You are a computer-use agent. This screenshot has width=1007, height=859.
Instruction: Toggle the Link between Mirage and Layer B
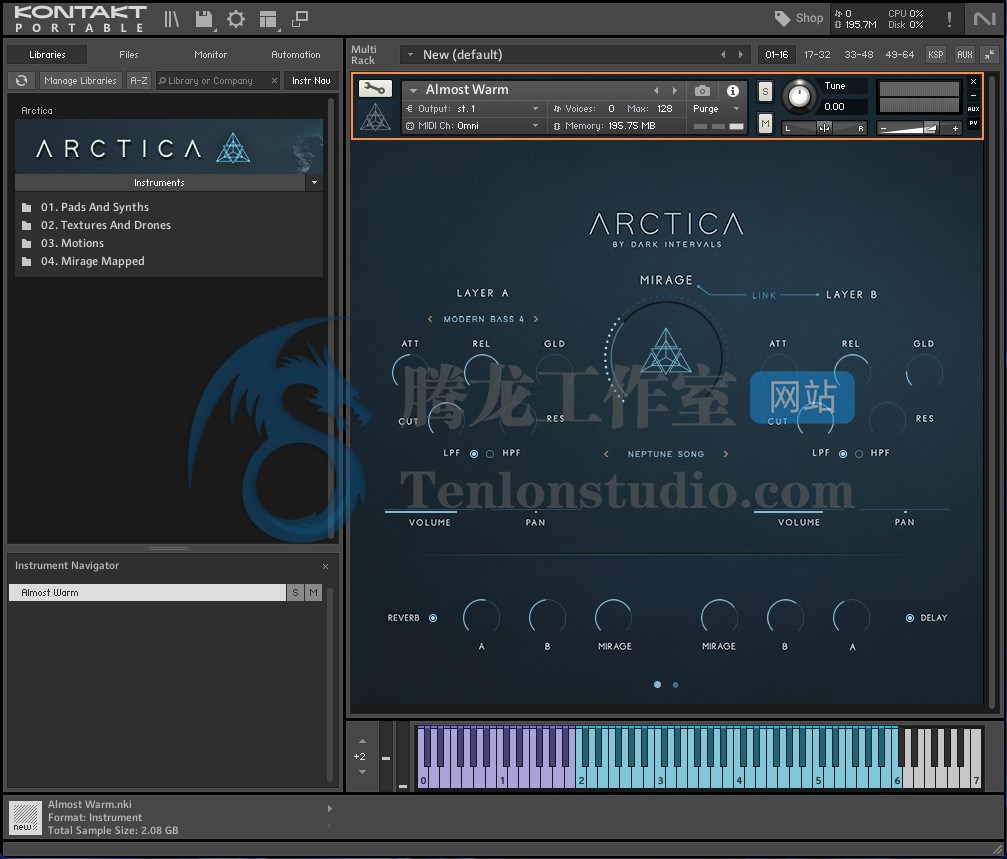pos(764,295)
